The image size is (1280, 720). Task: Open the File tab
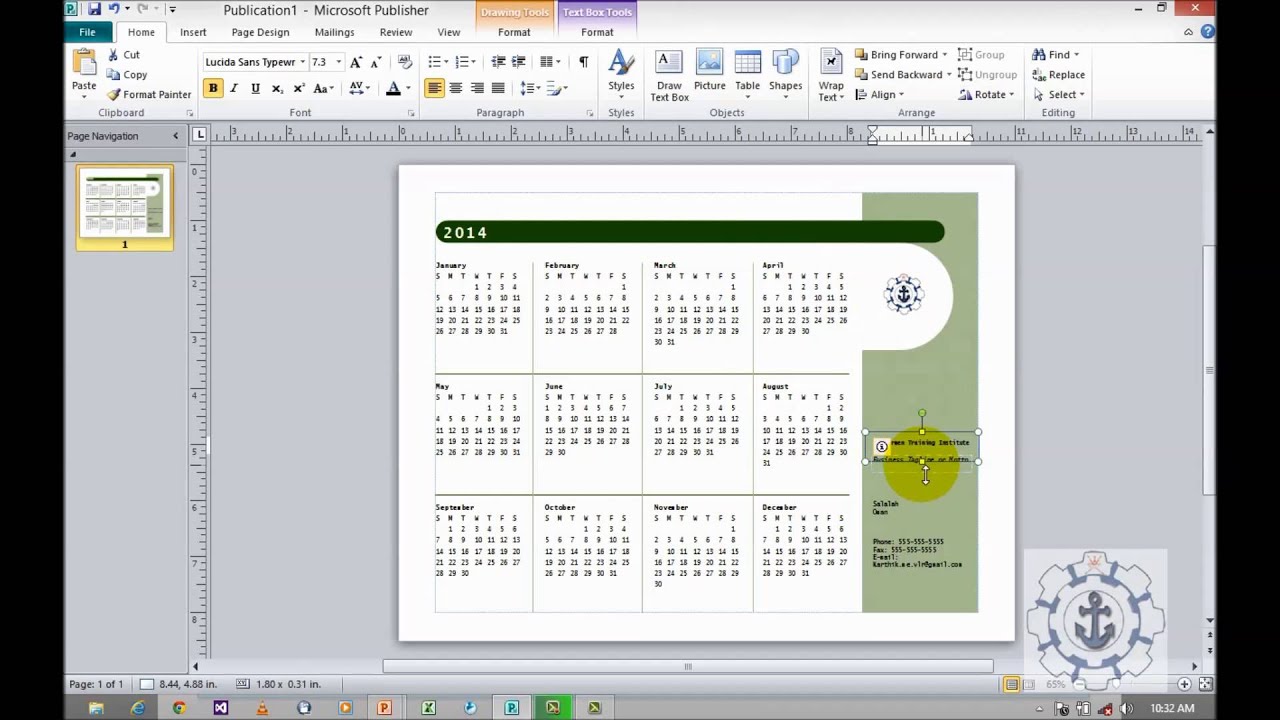coord(87,32)
